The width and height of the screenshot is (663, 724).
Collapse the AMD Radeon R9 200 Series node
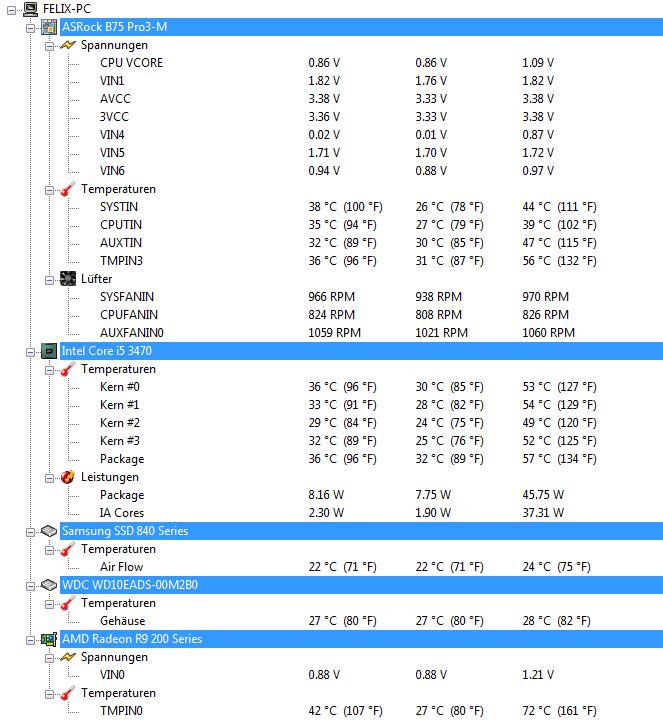(30, 640)
